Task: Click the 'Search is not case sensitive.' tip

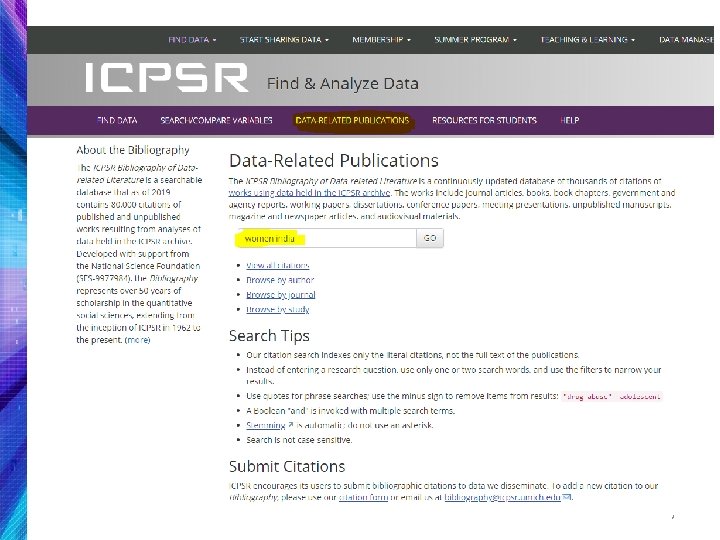Action: tap(299, 440)
